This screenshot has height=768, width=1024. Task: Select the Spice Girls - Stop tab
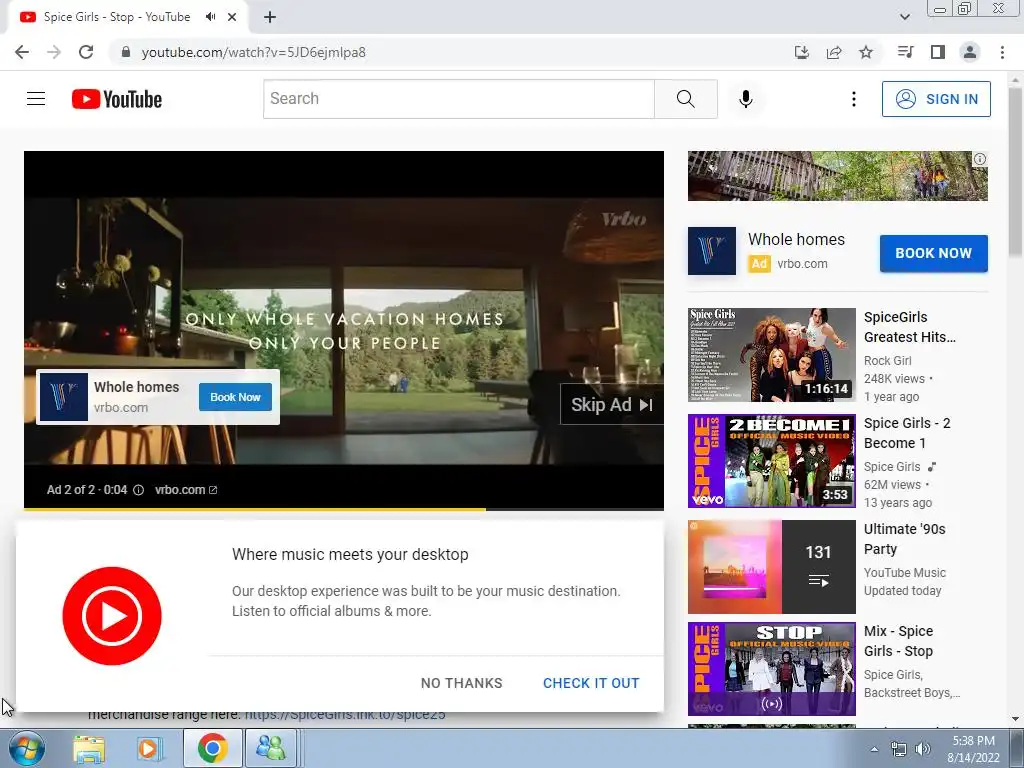coord(118,17)
